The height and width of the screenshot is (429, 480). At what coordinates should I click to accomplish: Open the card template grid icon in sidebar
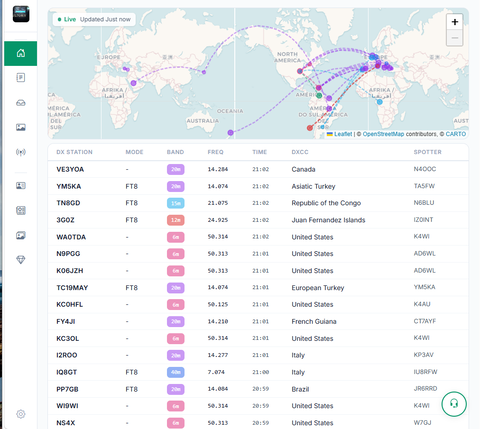(x=21, y=210)
